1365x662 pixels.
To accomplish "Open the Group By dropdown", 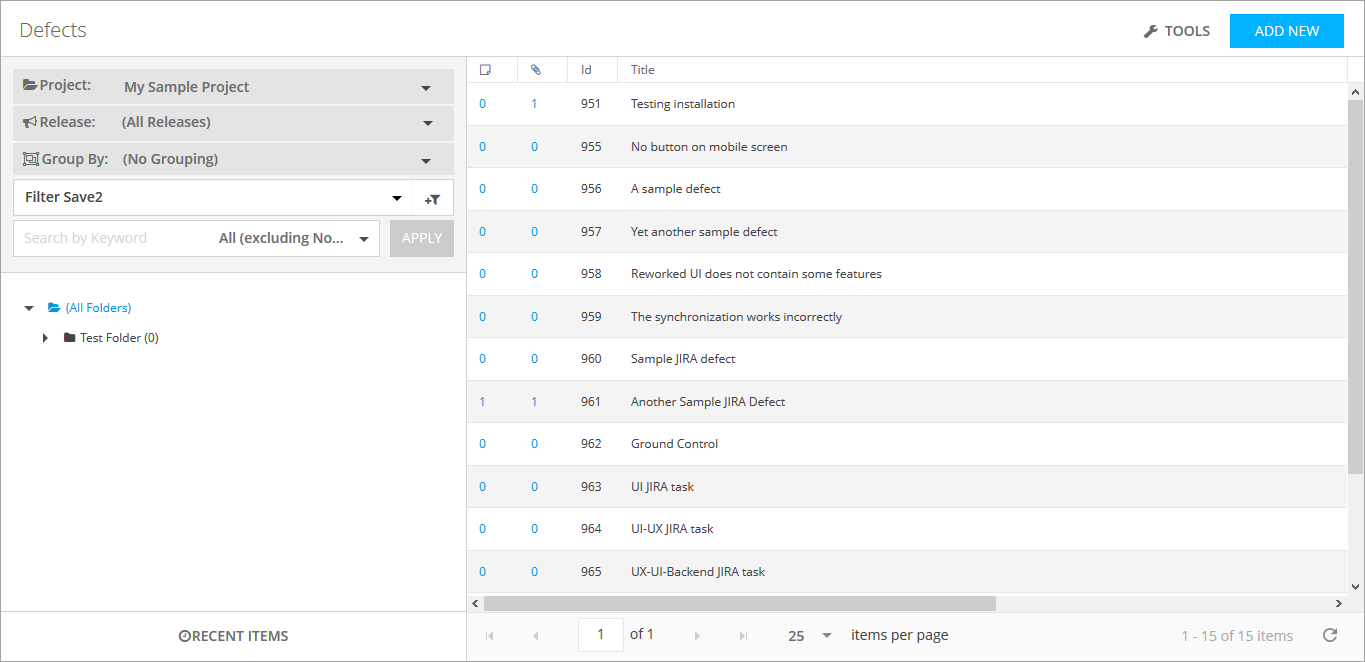I will click(426, 160).
